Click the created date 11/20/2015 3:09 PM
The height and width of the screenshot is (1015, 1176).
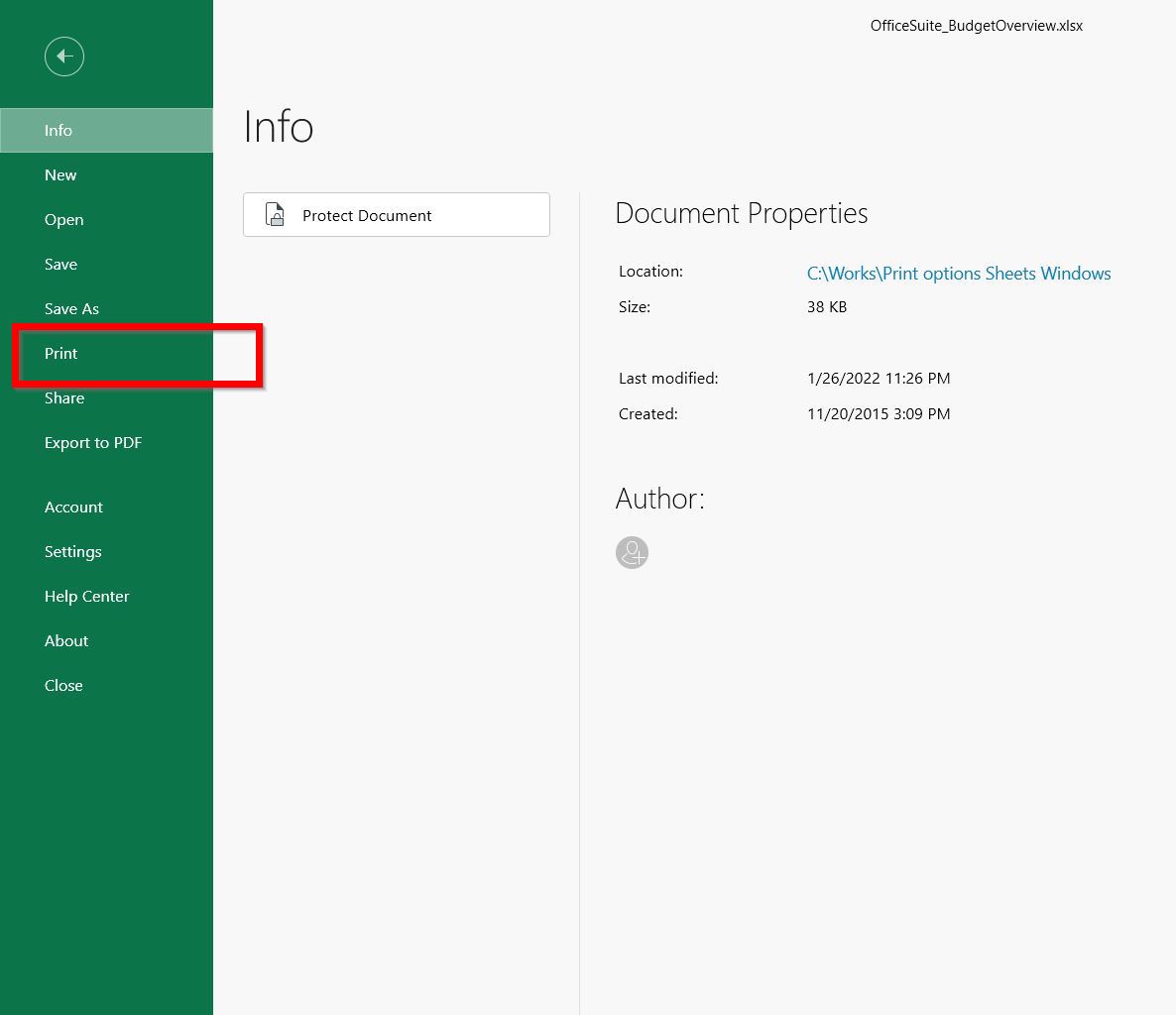(879, 413)
